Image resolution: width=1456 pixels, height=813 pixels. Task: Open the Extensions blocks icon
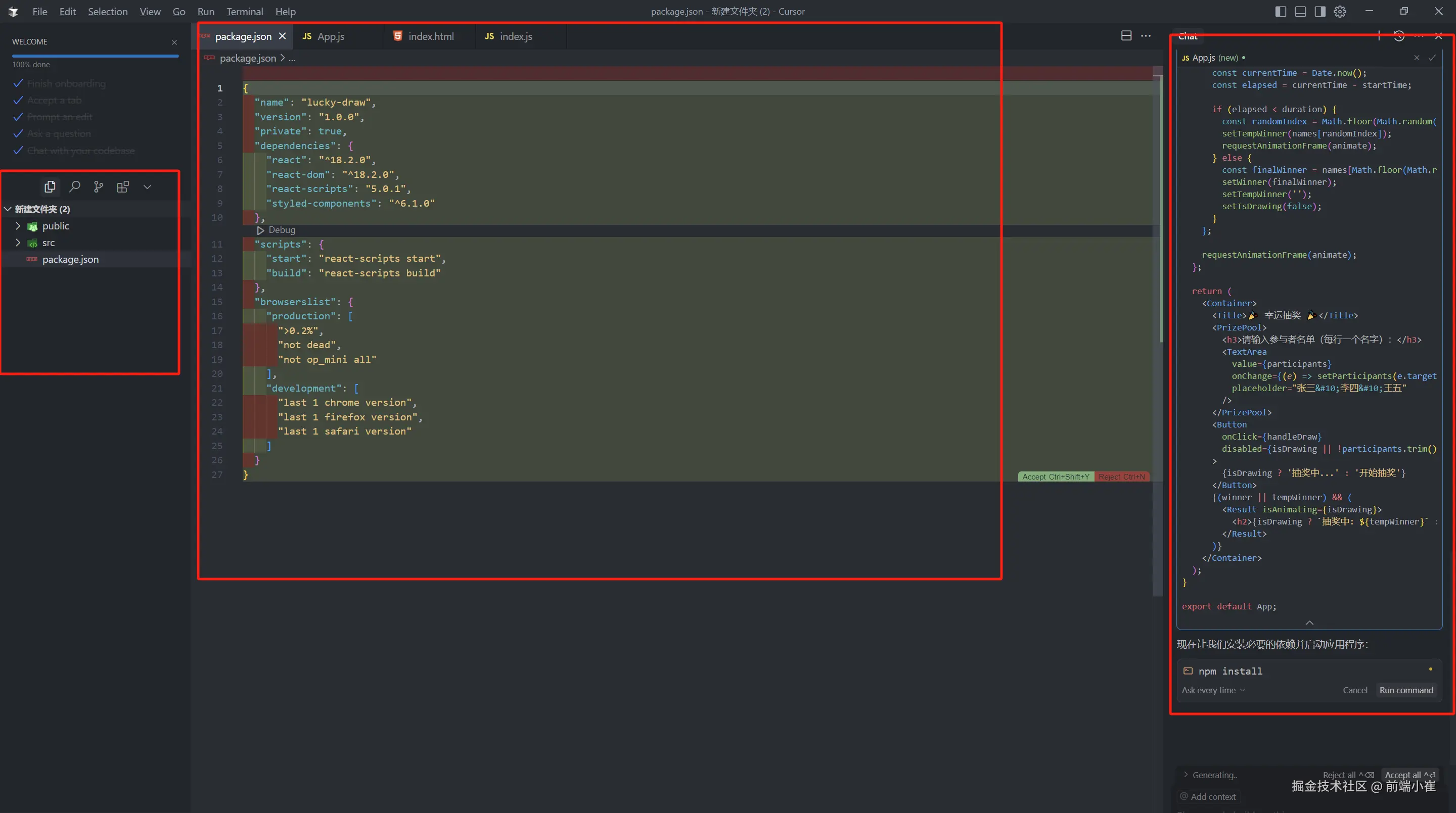123,186
